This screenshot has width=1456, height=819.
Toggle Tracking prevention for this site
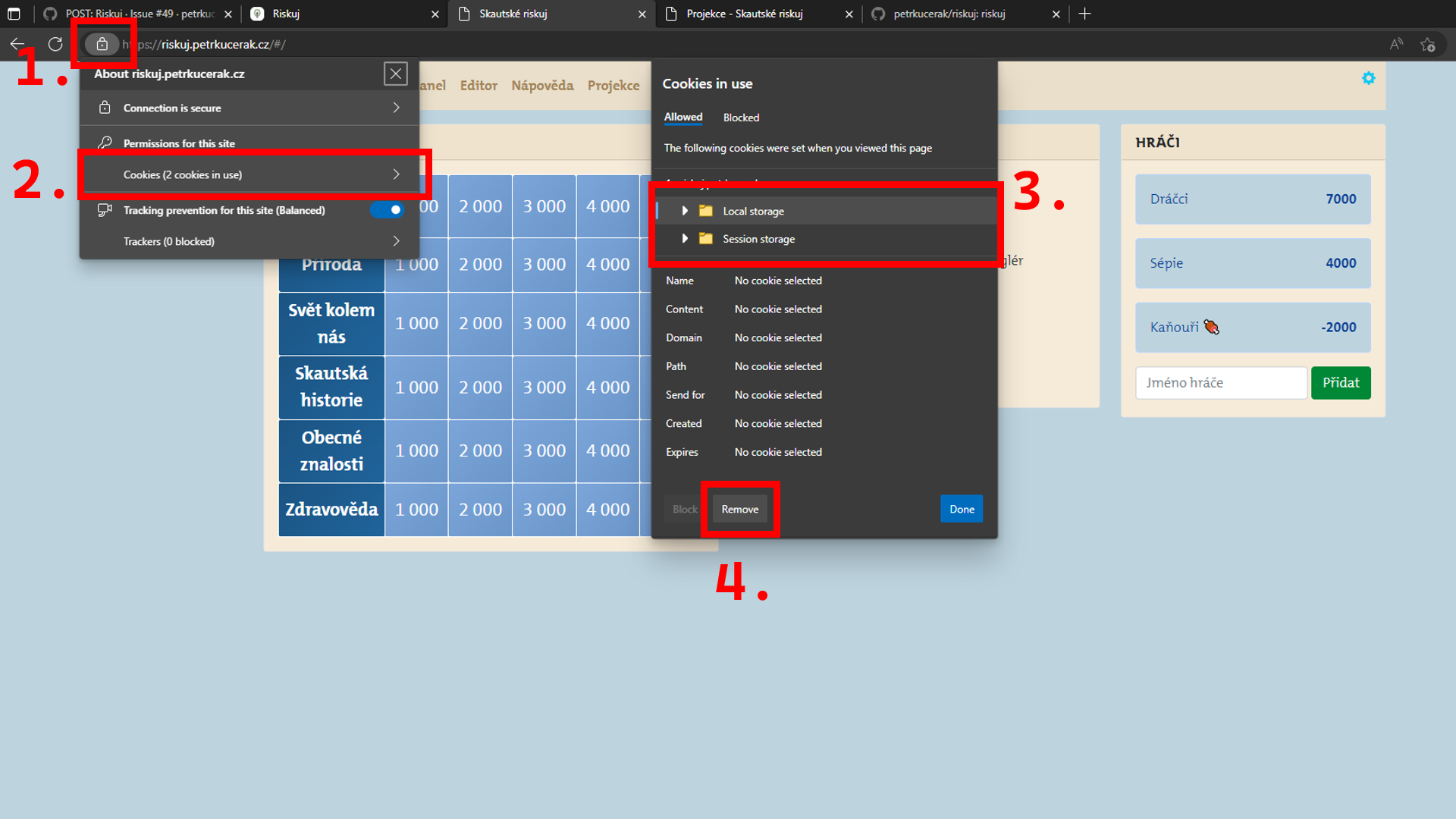[x=387, y=210]
